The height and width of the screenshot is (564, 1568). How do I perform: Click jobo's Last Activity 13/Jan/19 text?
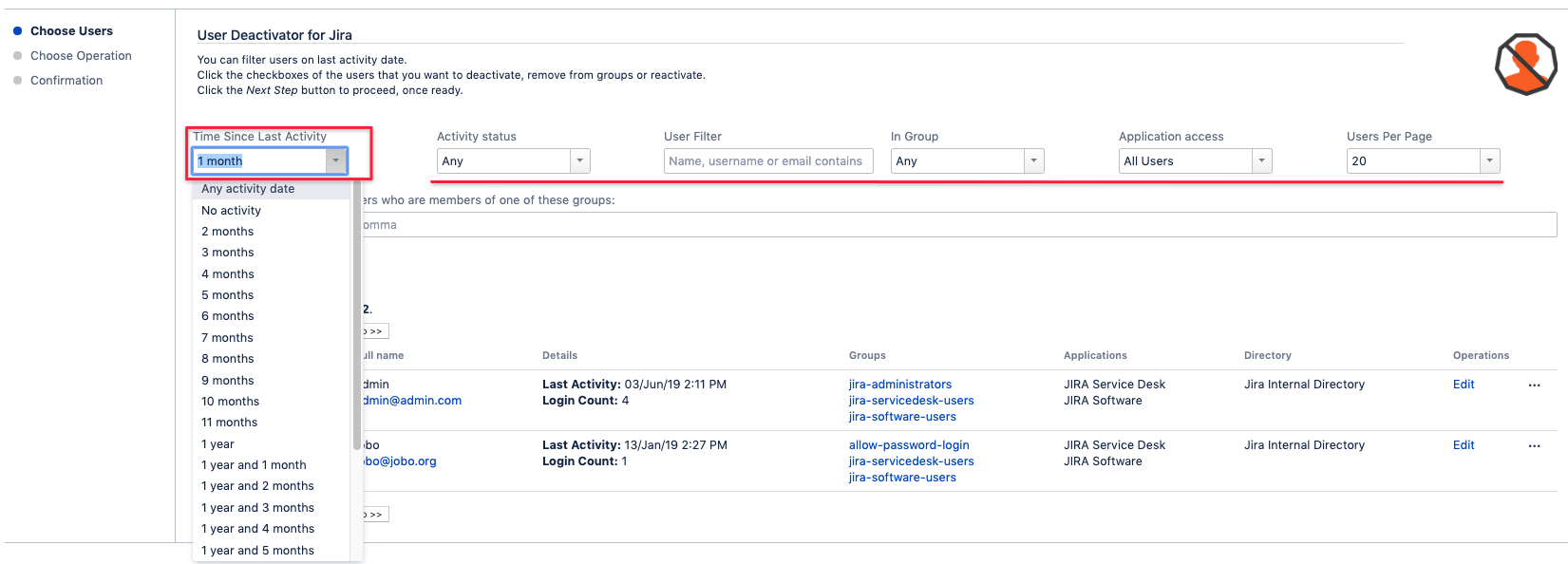click(634, 445)
